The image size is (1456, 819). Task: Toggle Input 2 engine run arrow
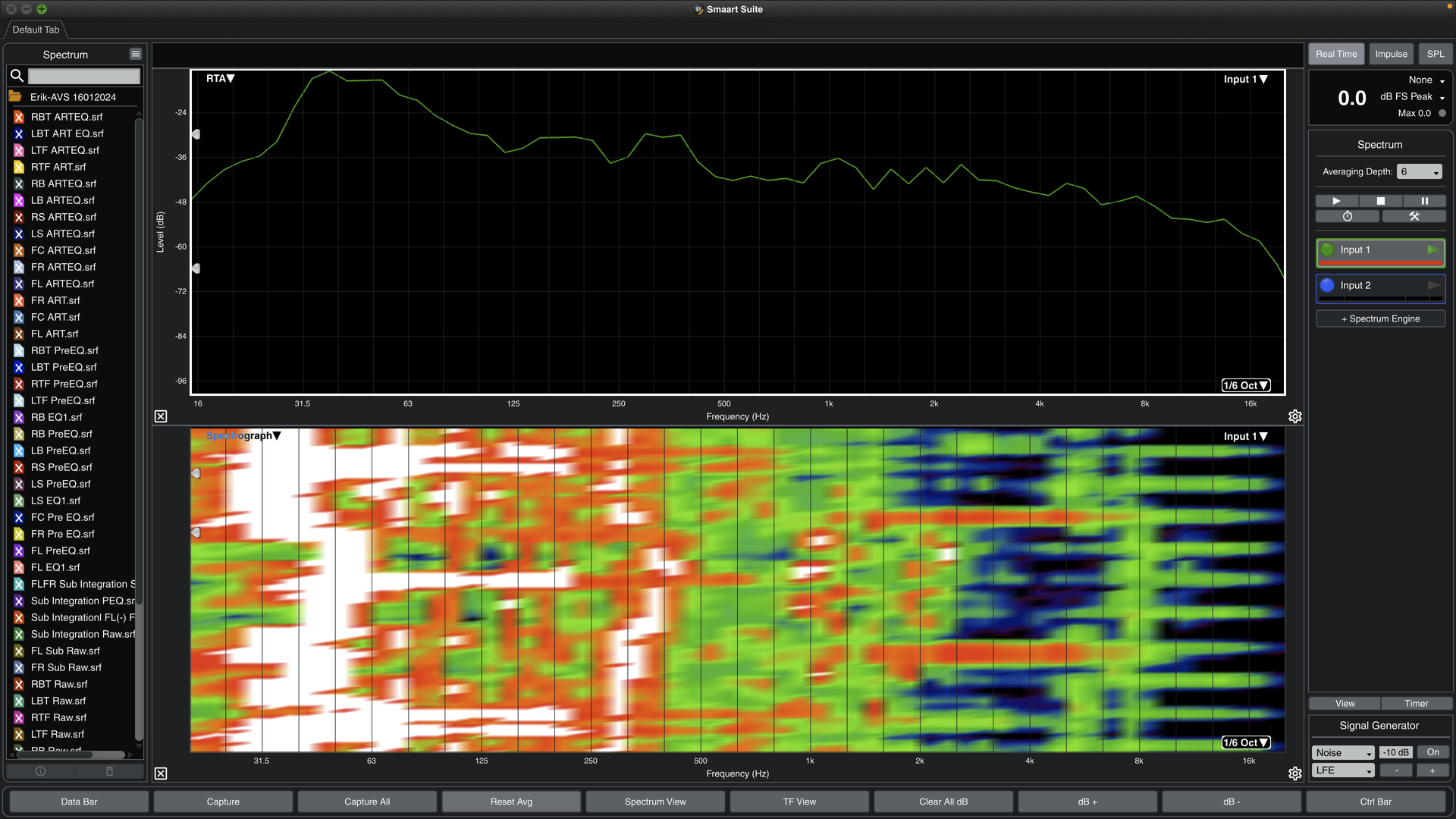point(1432,285)
